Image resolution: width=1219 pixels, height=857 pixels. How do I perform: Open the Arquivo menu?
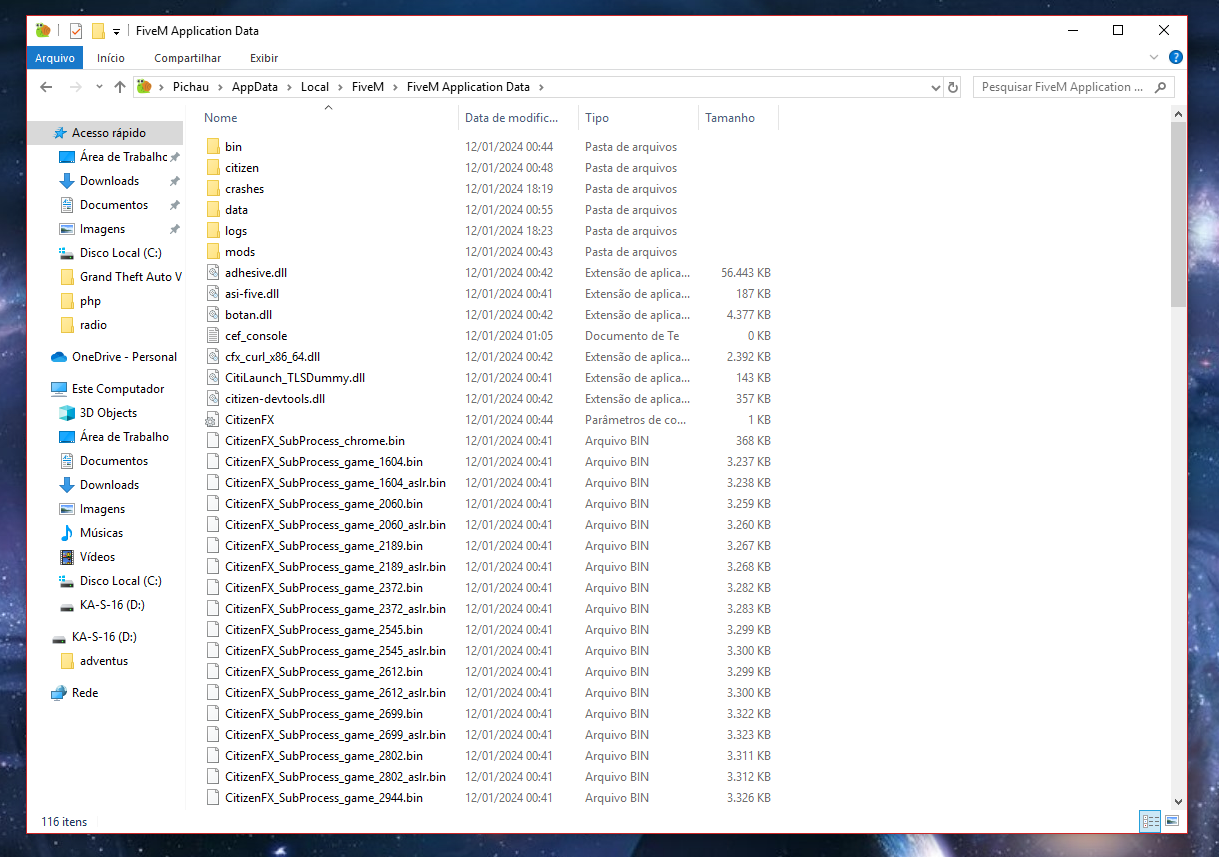coord(55,58)
